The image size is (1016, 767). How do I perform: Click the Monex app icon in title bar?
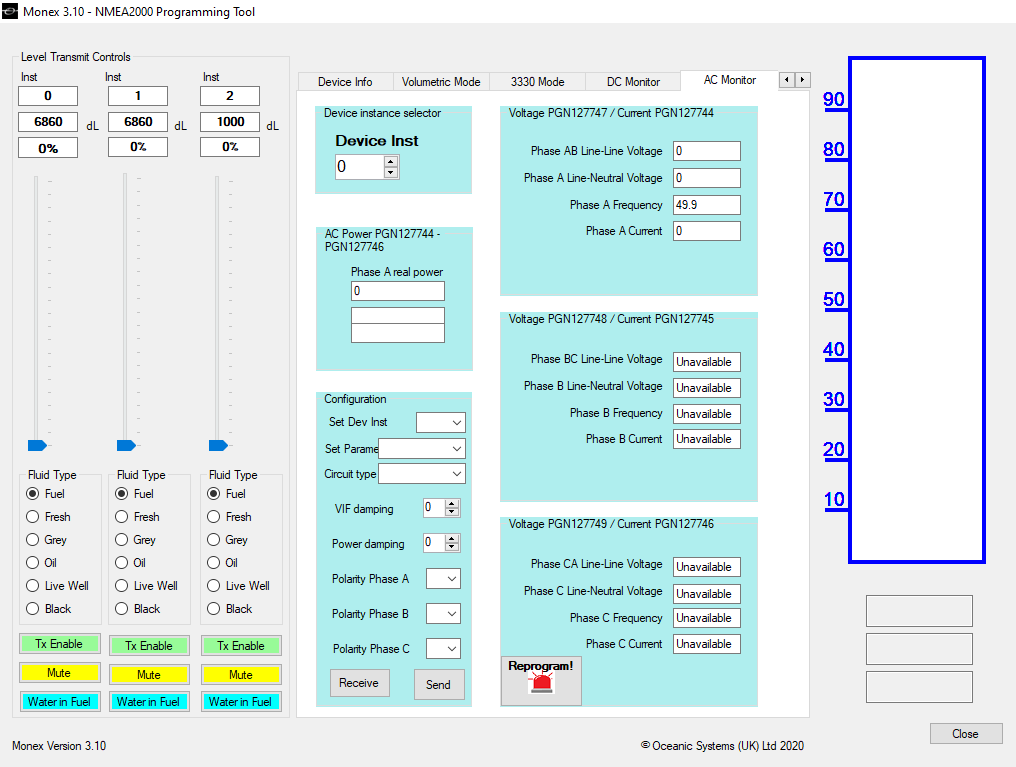point(10,11)
